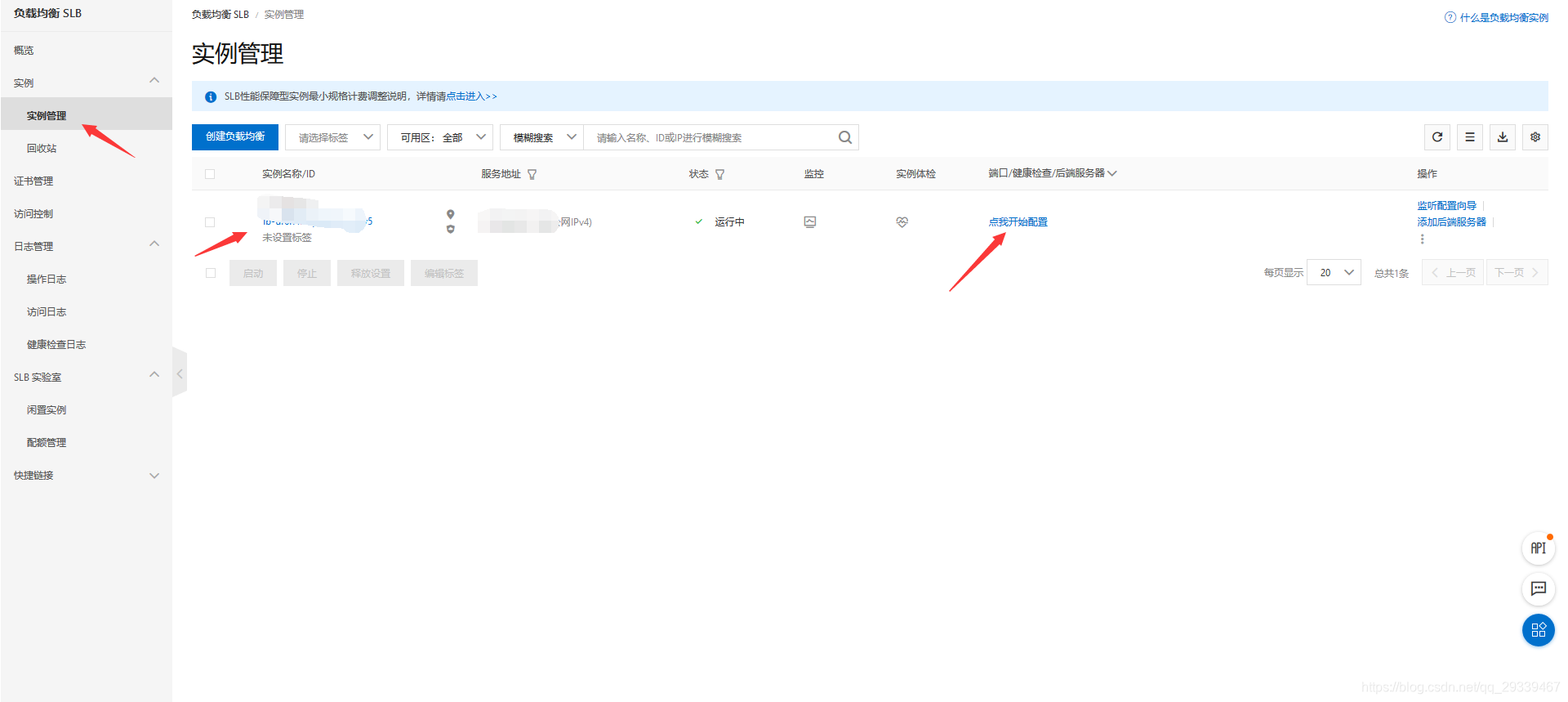Click the 运行中 status text
Screen dimensions: 1568x702
(729, 222)
